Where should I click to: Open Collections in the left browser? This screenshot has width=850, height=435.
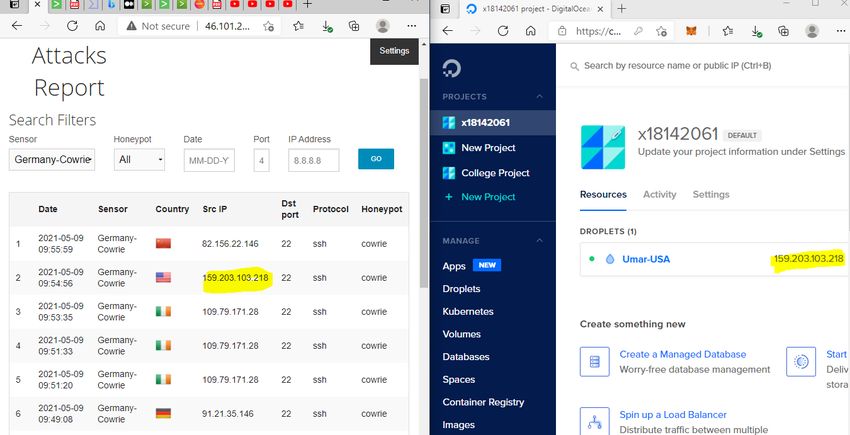(x=355, y=26)
